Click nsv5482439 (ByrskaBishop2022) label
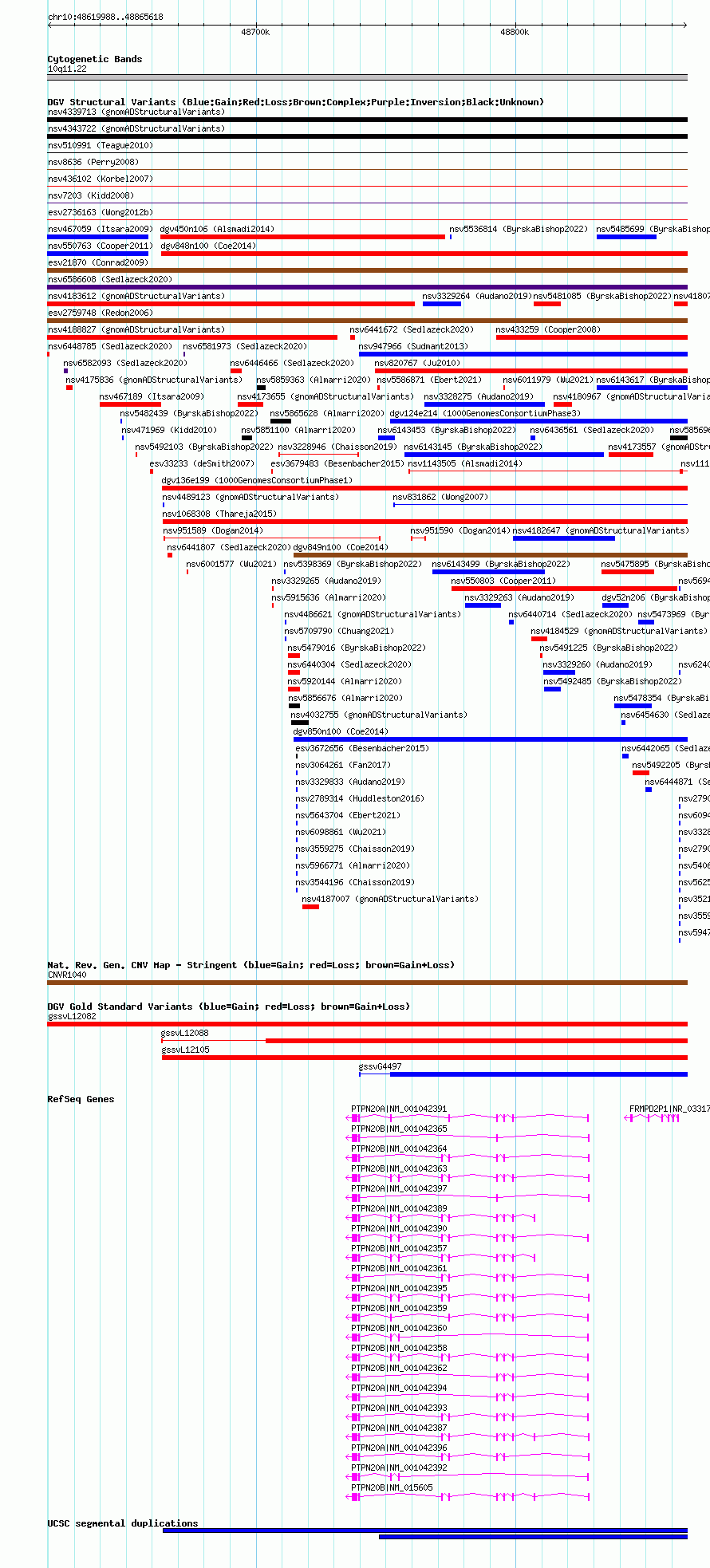This screenshot has width=710, height=1568. 190,413
